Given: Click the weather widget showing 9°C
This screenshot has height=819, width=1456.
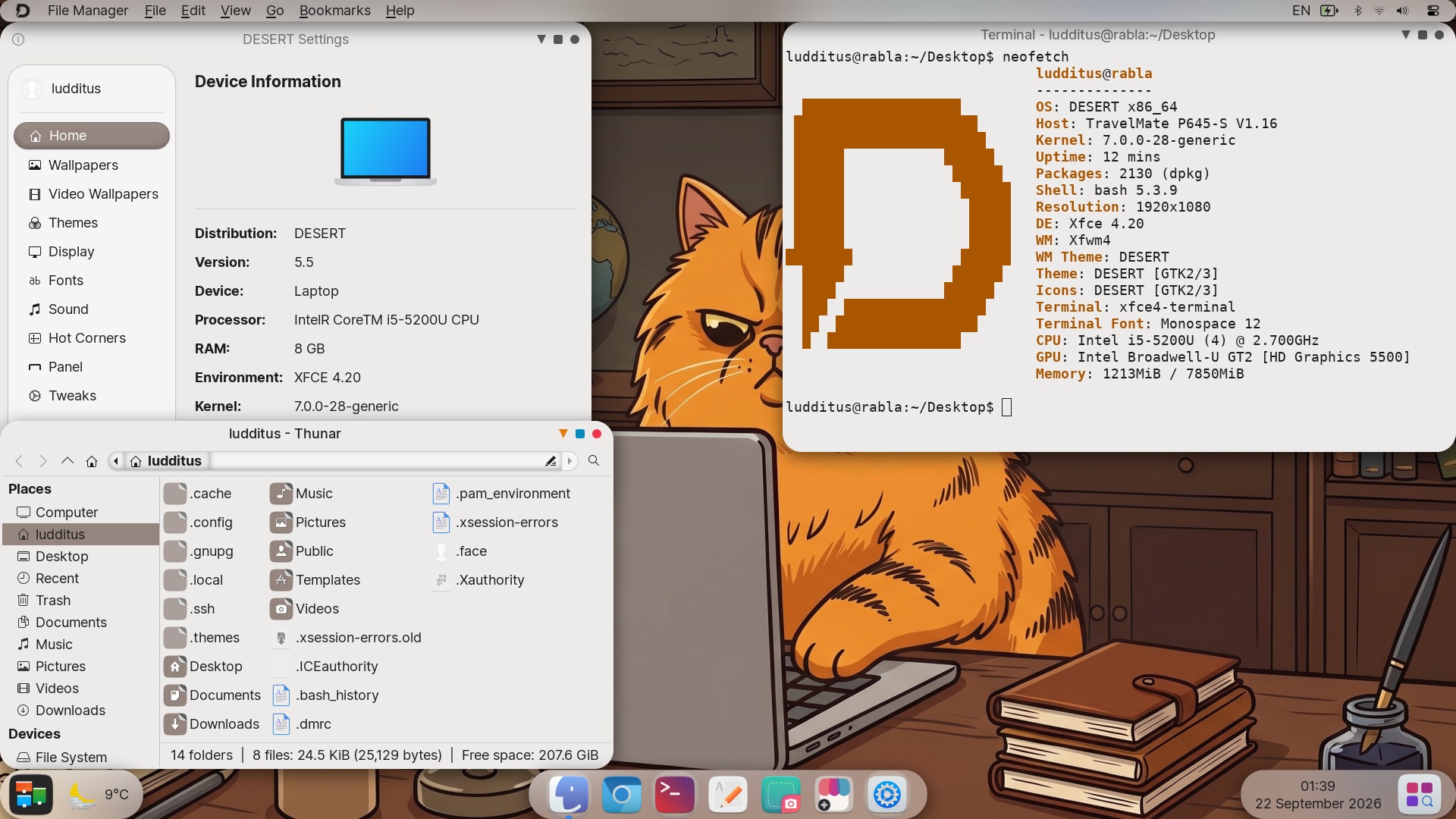Looking at the screenshot, I should coord(99,795).
